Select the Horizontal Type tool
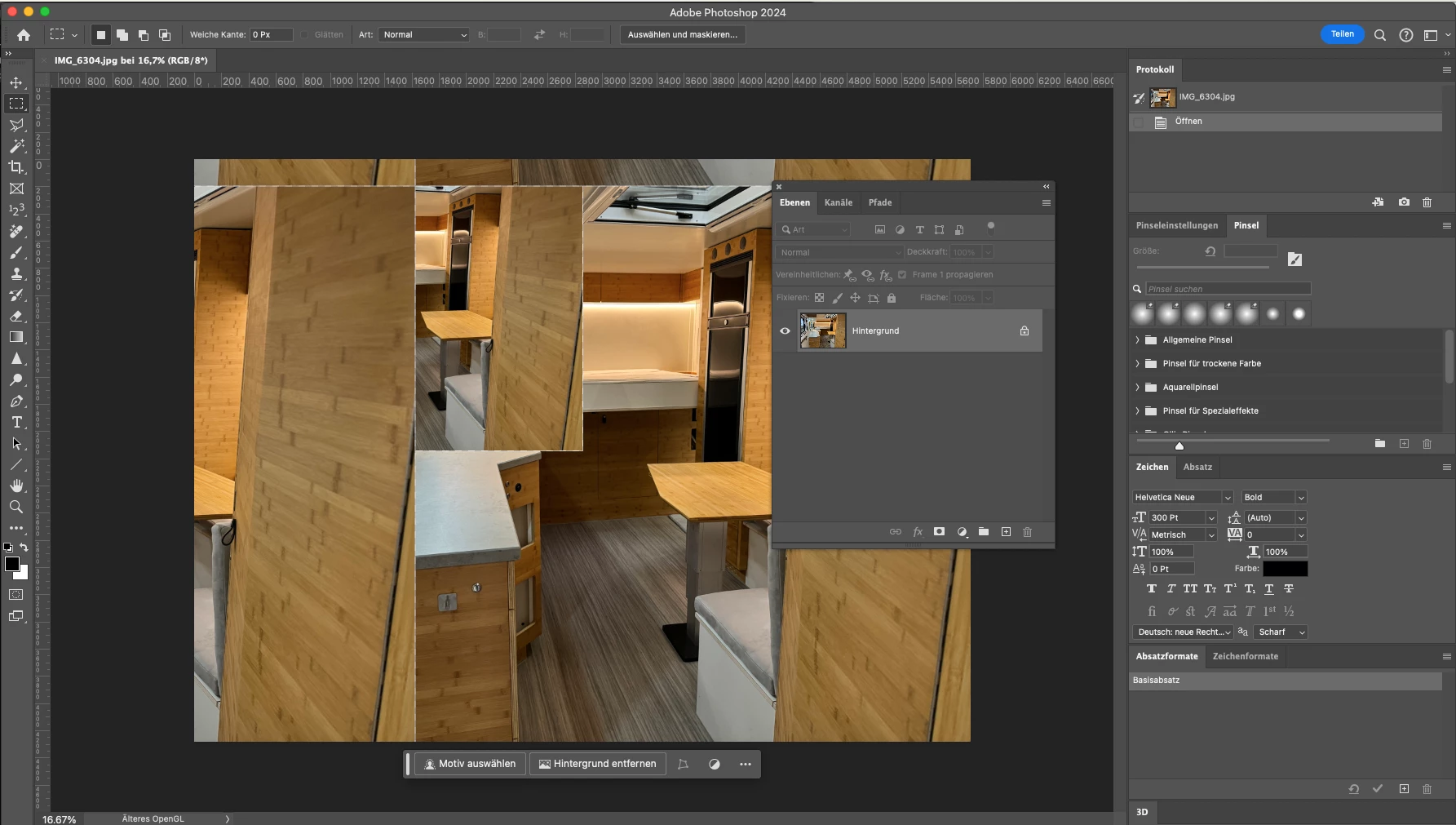This screenshot has height=825, width=1456. tap(16, 422)
